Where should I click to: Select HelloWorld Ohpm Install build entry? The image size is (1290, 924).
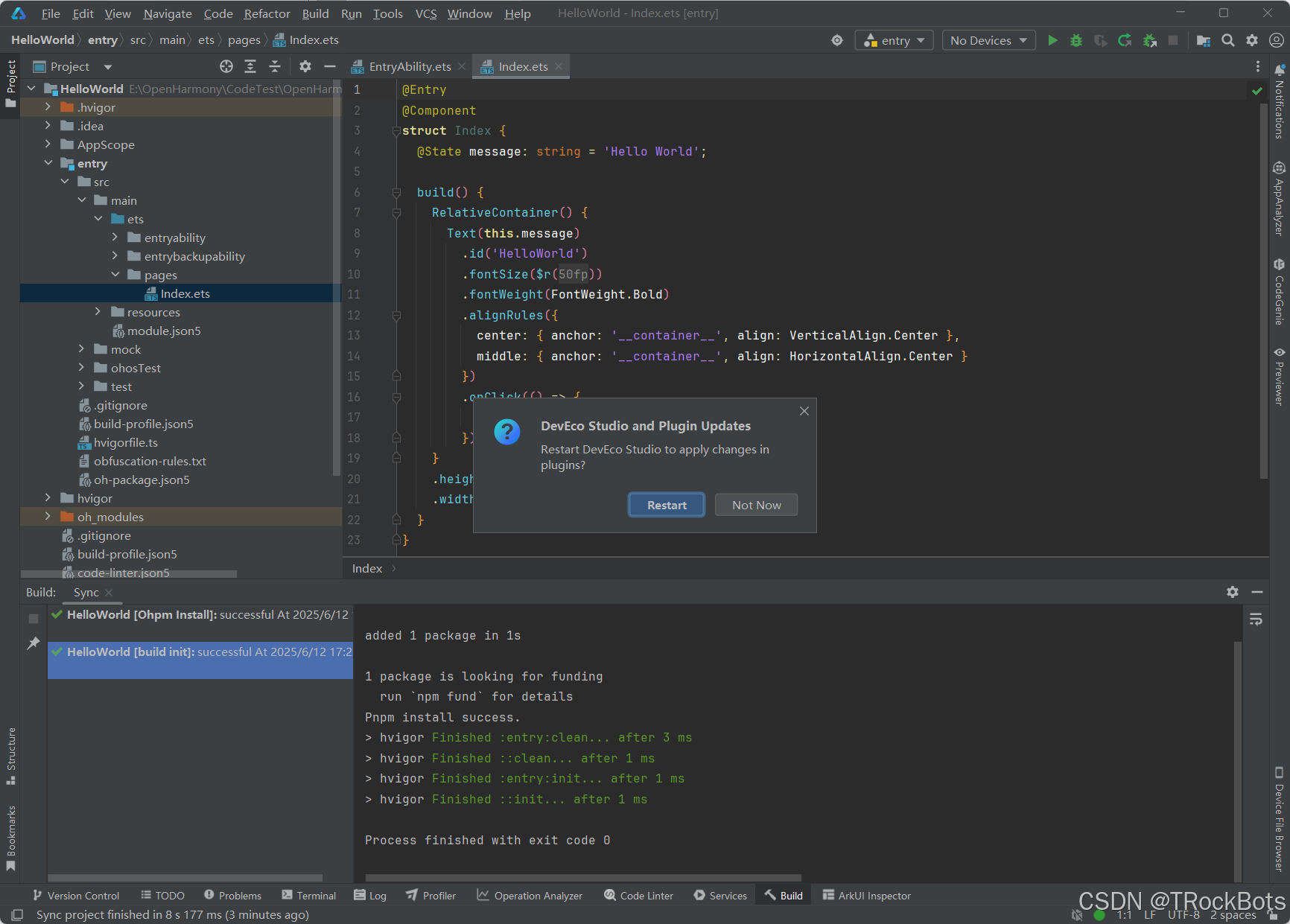coord(200,615)
